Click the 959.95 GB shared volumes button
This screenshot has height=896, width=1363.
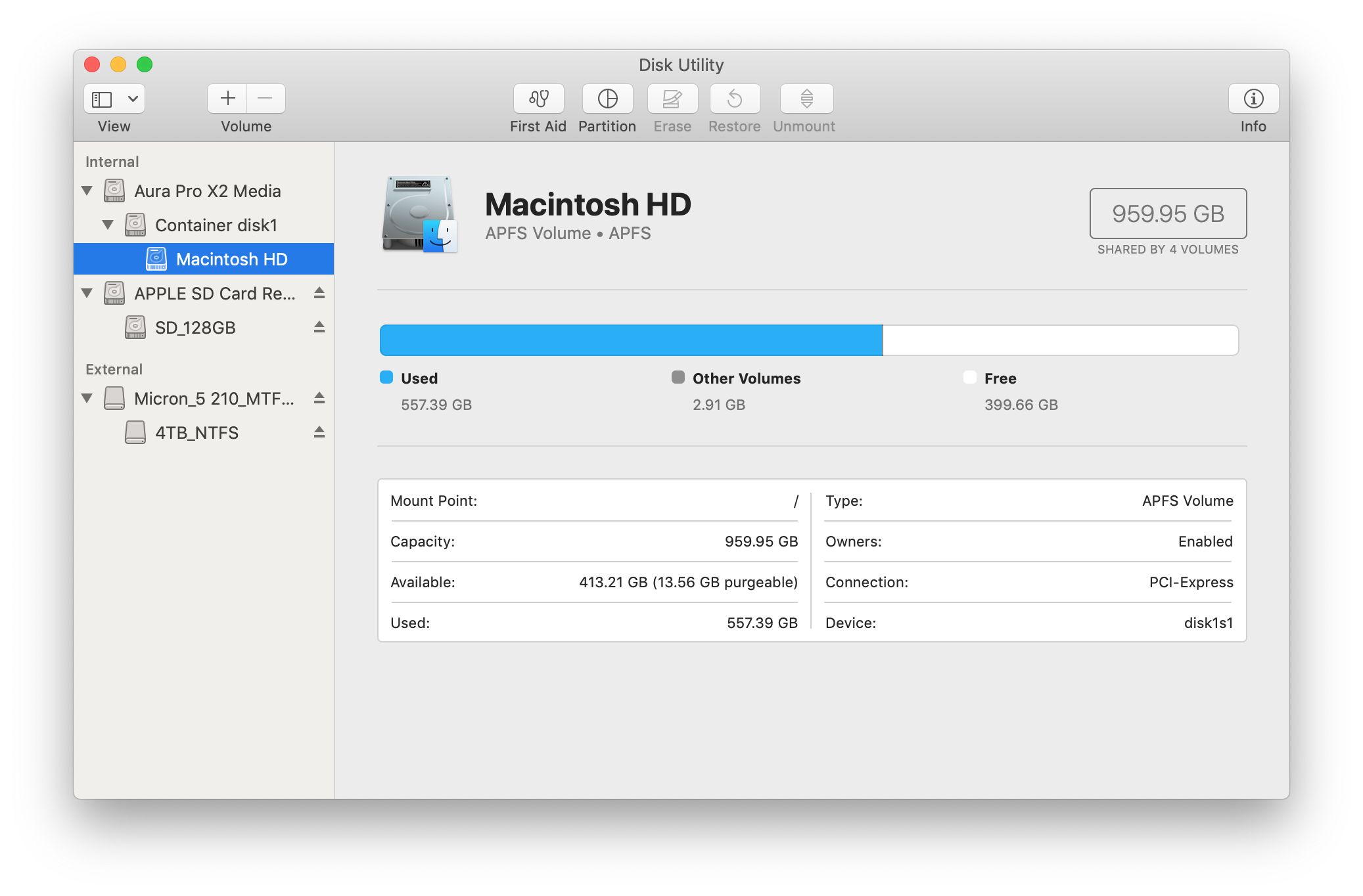(x=1167, y=213)
